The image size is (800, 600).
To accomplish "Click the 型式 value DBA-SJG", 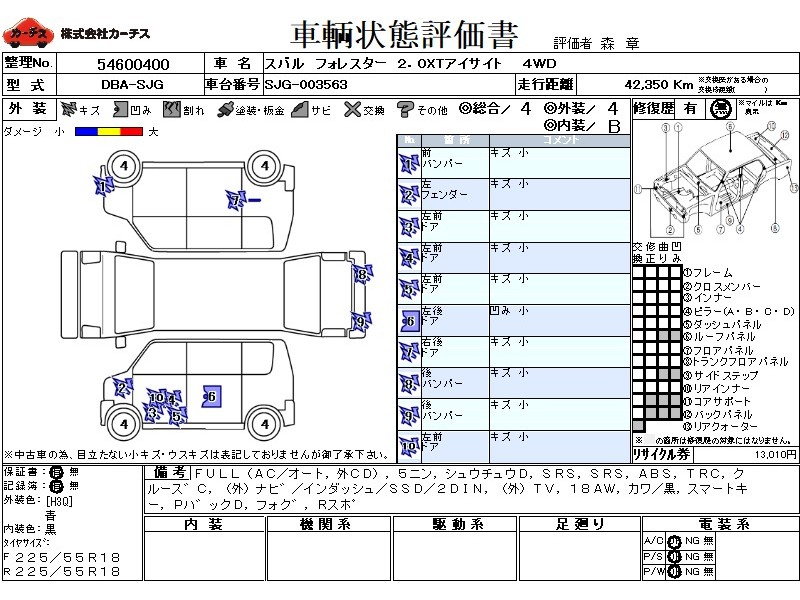I will click(x=132, y=85).
